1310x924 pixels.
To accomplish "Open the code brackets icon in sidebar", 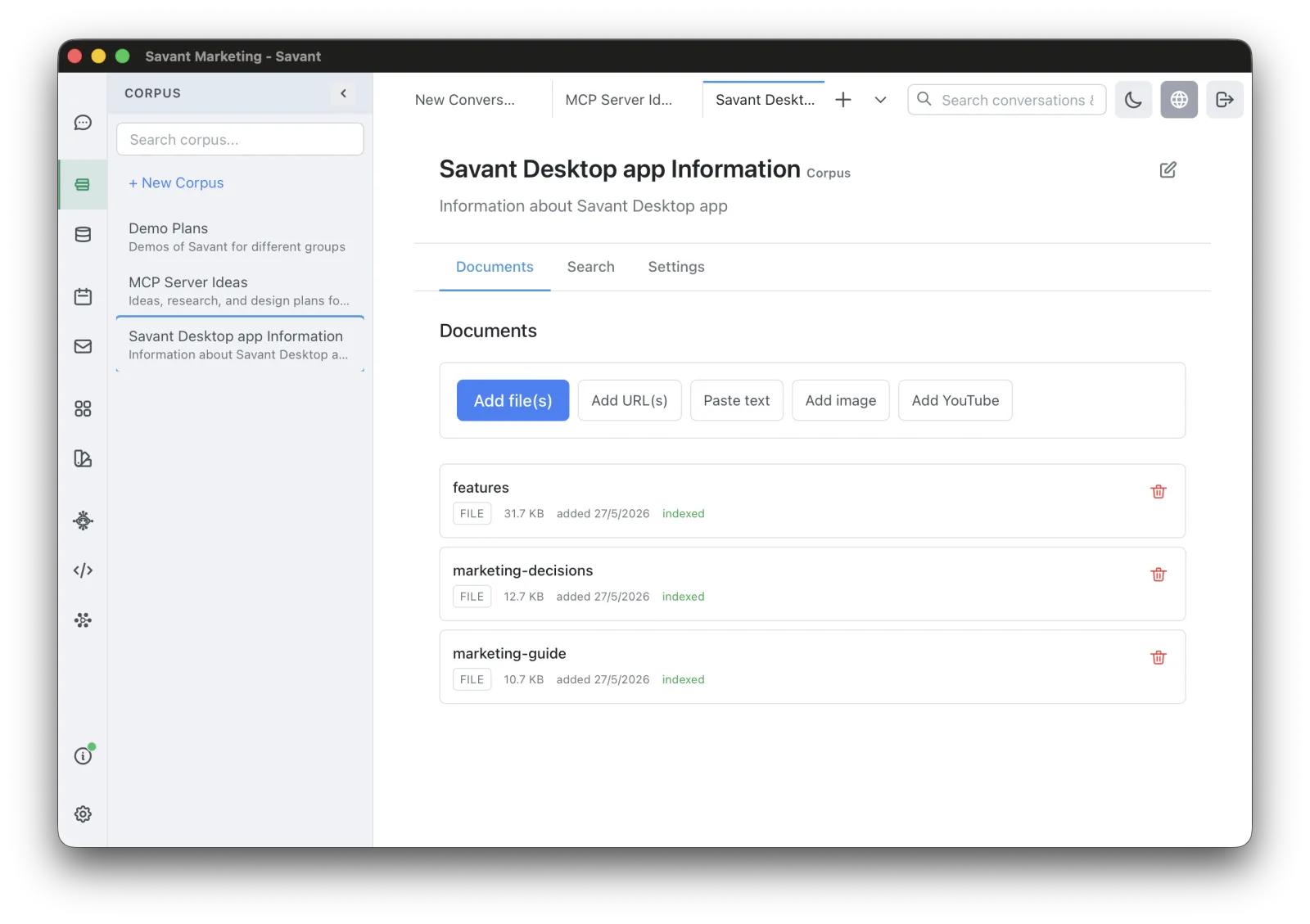I will (x=83, y=570).
